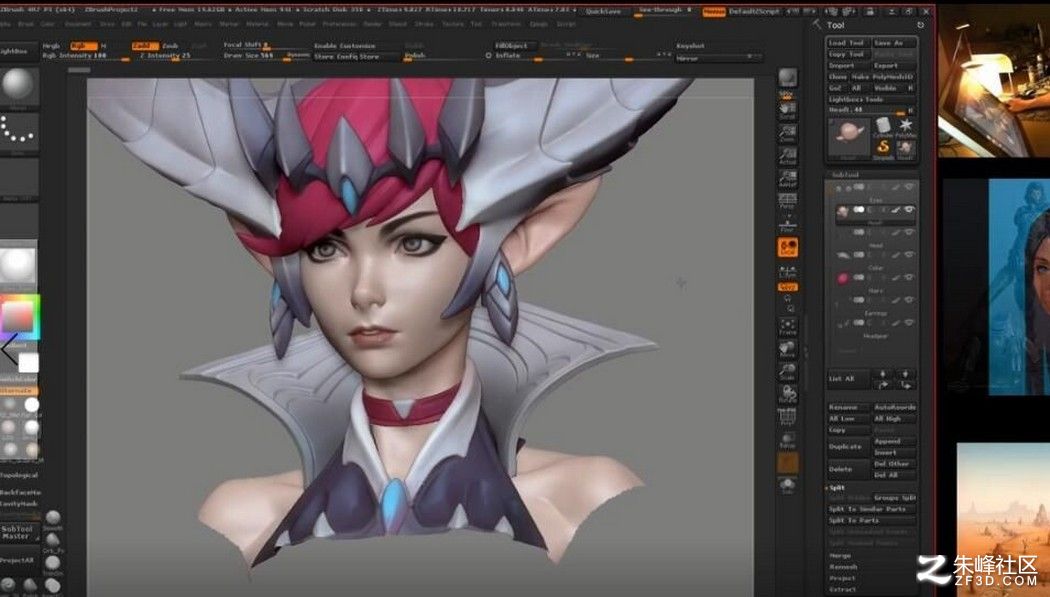Select the Scale view icon
Viewport: 1050px width, 597px height.
click(788, 372)
